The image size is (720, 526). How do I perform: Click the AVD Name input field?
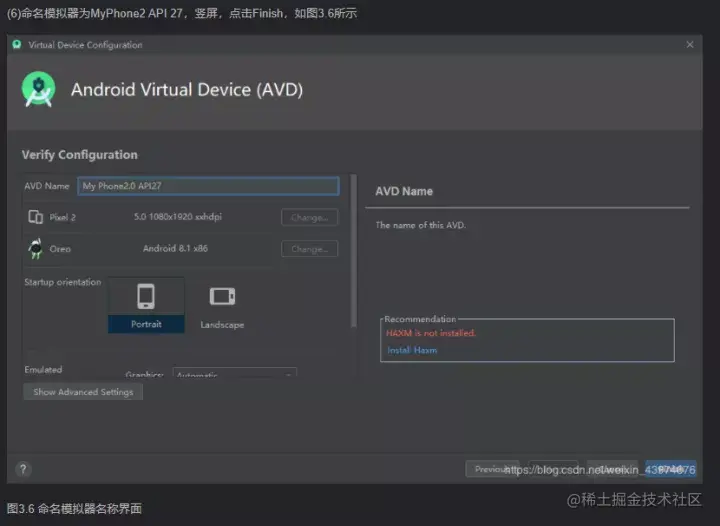[x=208, y=186]
